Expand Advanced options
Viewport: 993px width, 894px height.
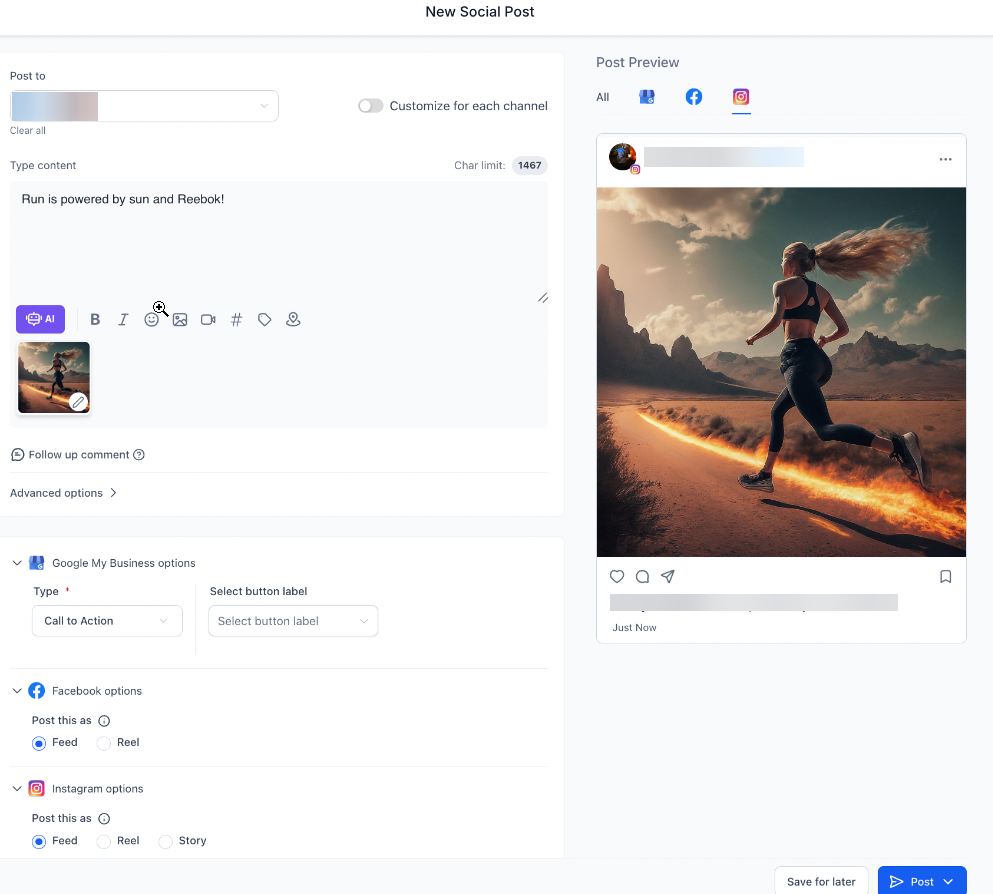pyautogui.click(x=64, y=493)
